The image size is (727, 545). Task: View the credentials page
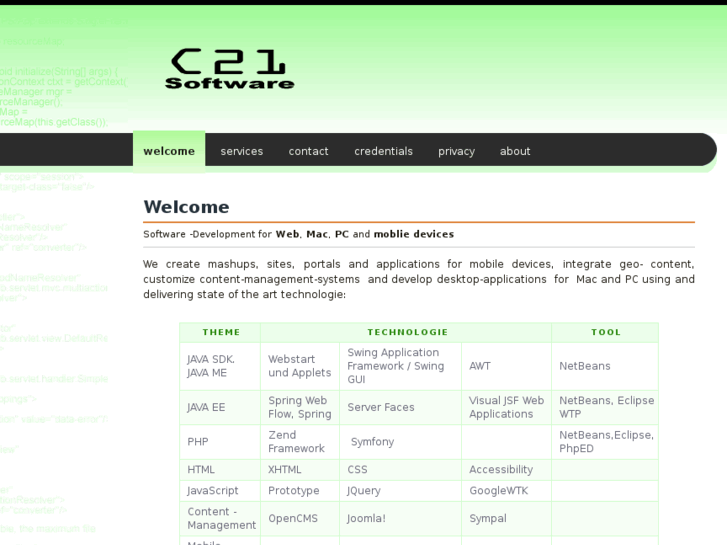pos(383,151)
